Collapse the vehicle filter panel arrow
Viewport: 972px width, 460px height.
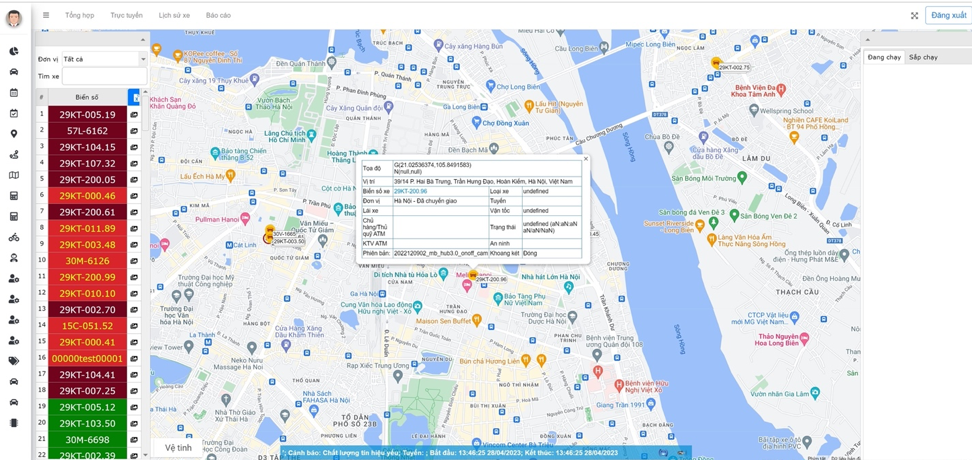[x=143, y=40]
